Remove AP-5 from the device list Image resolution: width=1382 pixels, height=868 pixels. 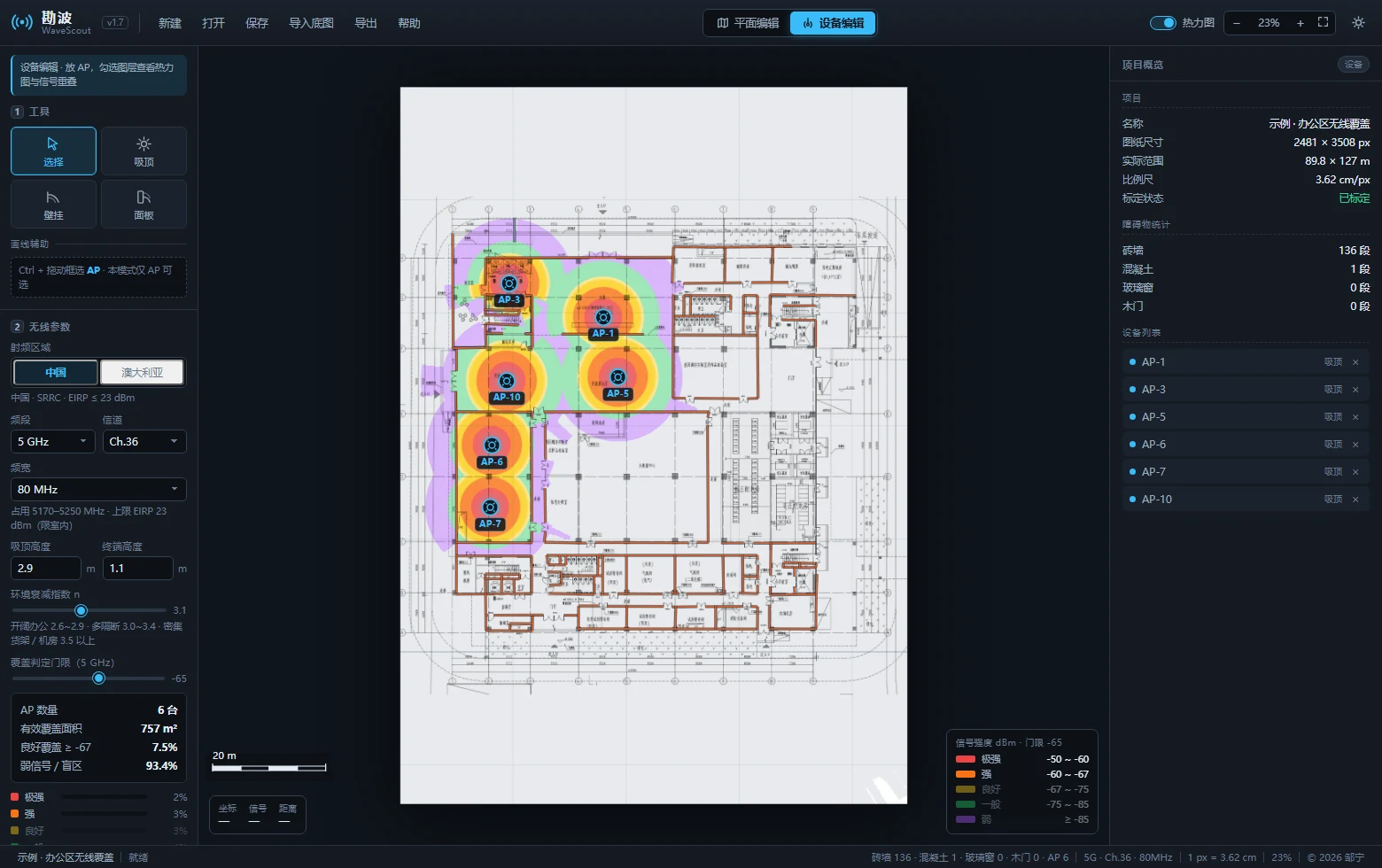click(1355, 417)
